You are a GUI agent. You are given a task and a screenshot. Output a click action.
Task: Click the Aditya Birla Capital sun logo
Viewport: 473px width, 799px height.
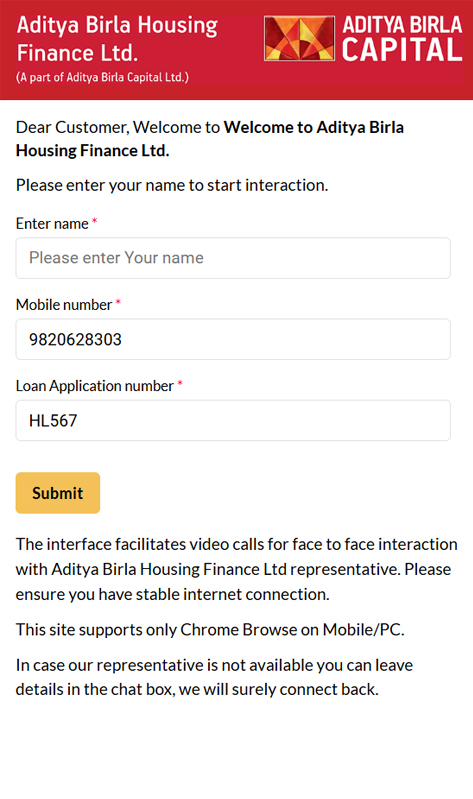point(299,39)
